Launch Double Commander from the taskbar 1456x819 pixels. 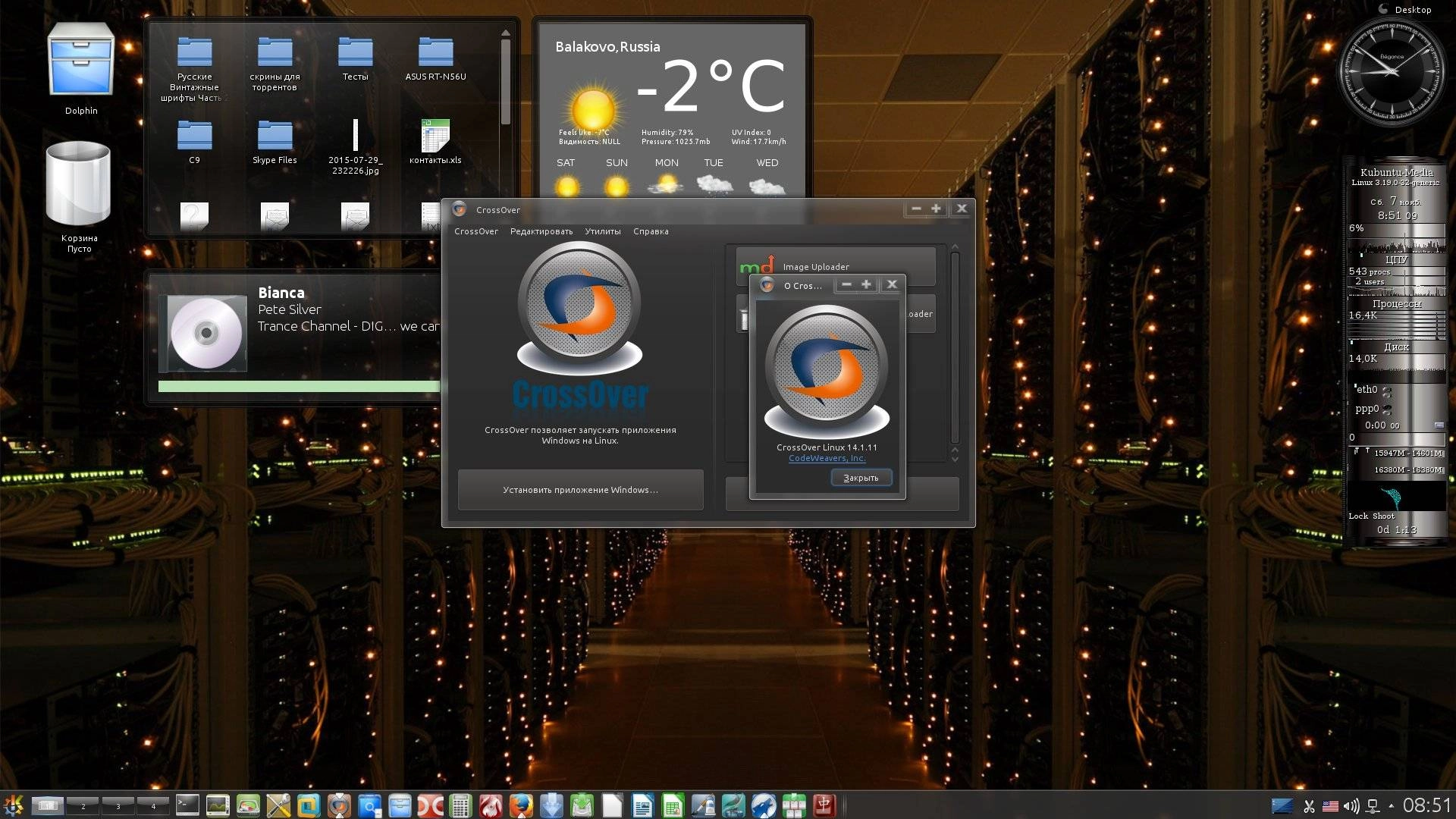(430, 805)
